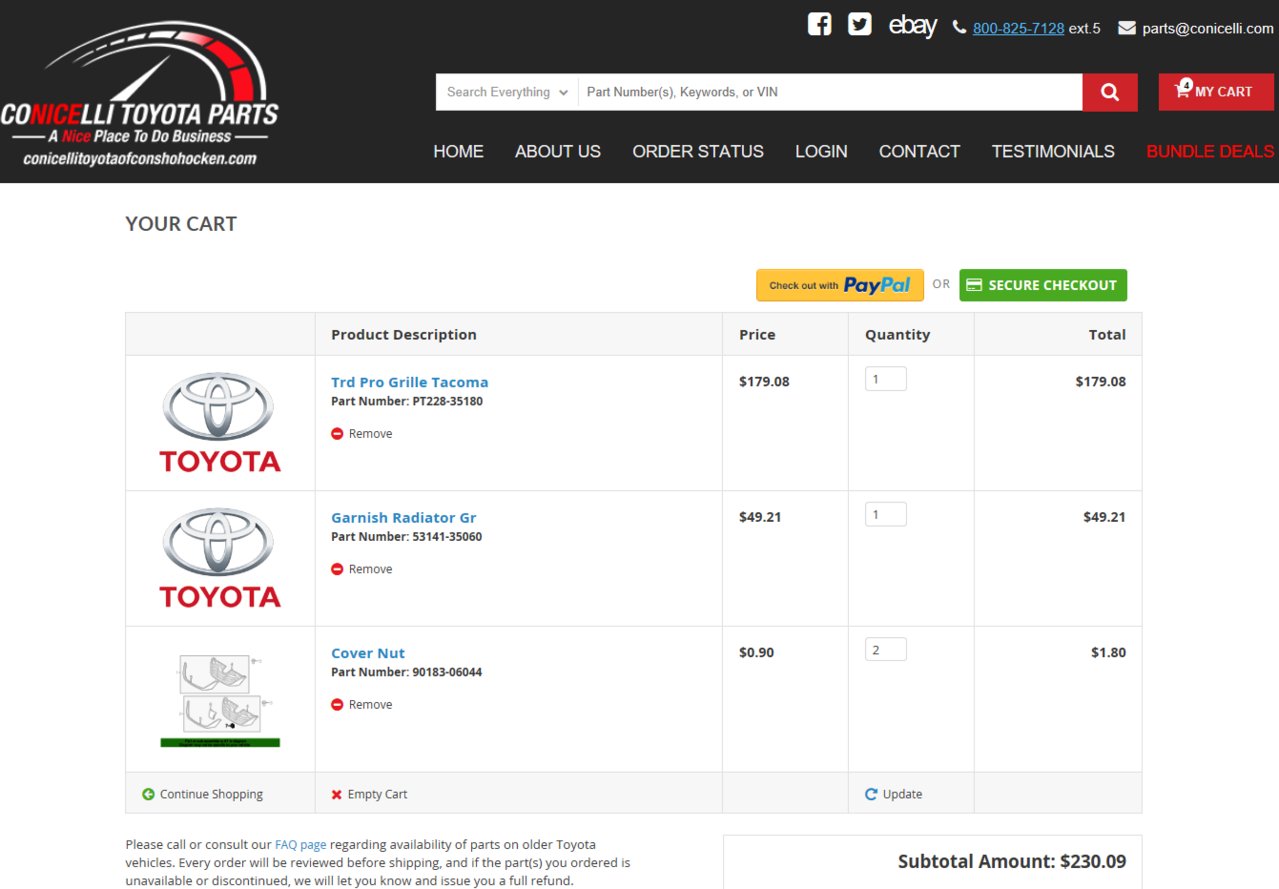Viewport: 1279px width, 889px height.
Task: Click the Product Description column header
Action: click(x=404, y=335)
